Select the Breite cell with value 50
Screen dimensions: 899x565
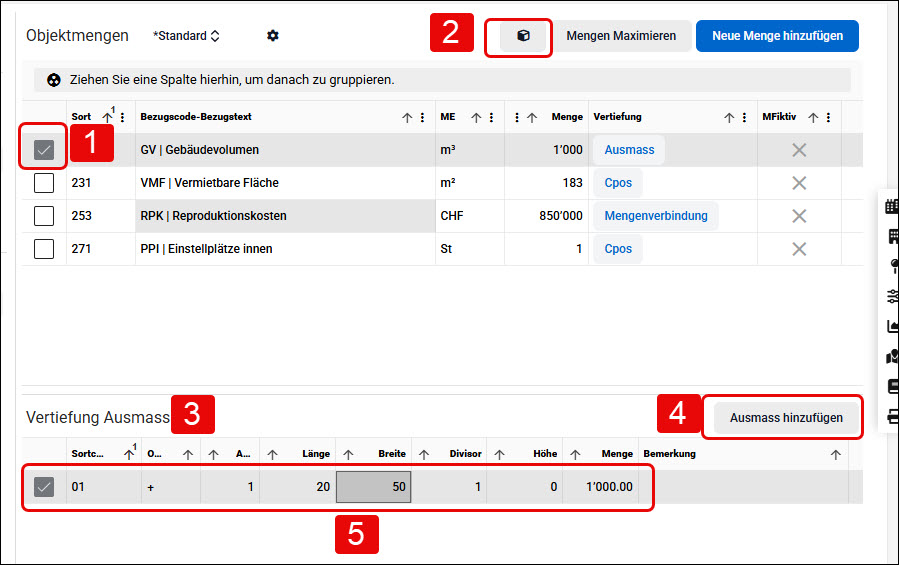373,487
